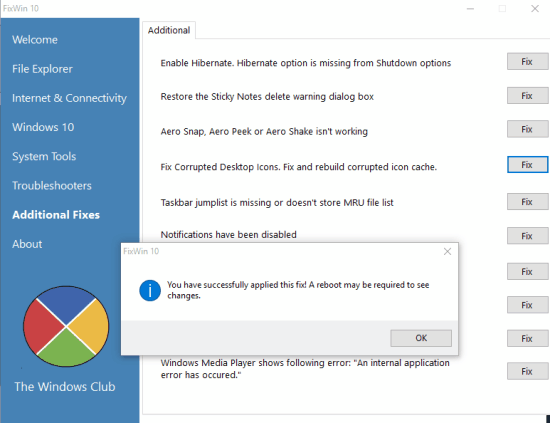Open Internet & Connectivity section

coord(69,98)
